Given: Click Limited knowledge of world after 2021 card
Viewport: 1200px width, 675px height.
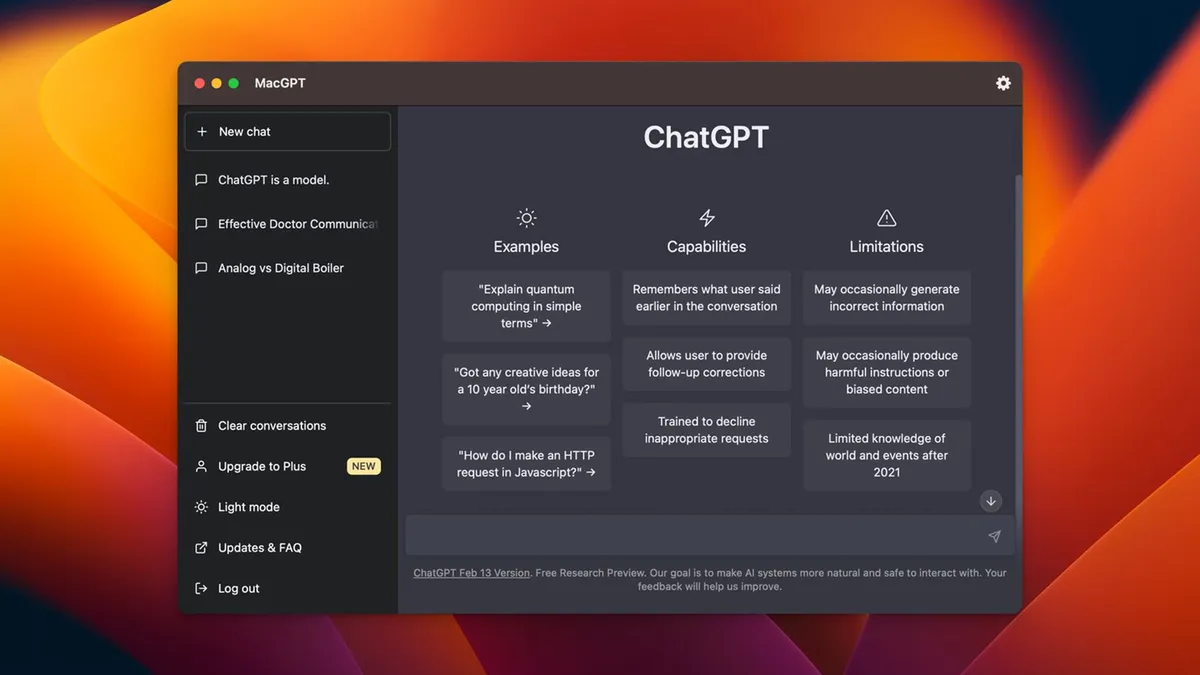Looking at the screenshot, I should coord(887,455).
